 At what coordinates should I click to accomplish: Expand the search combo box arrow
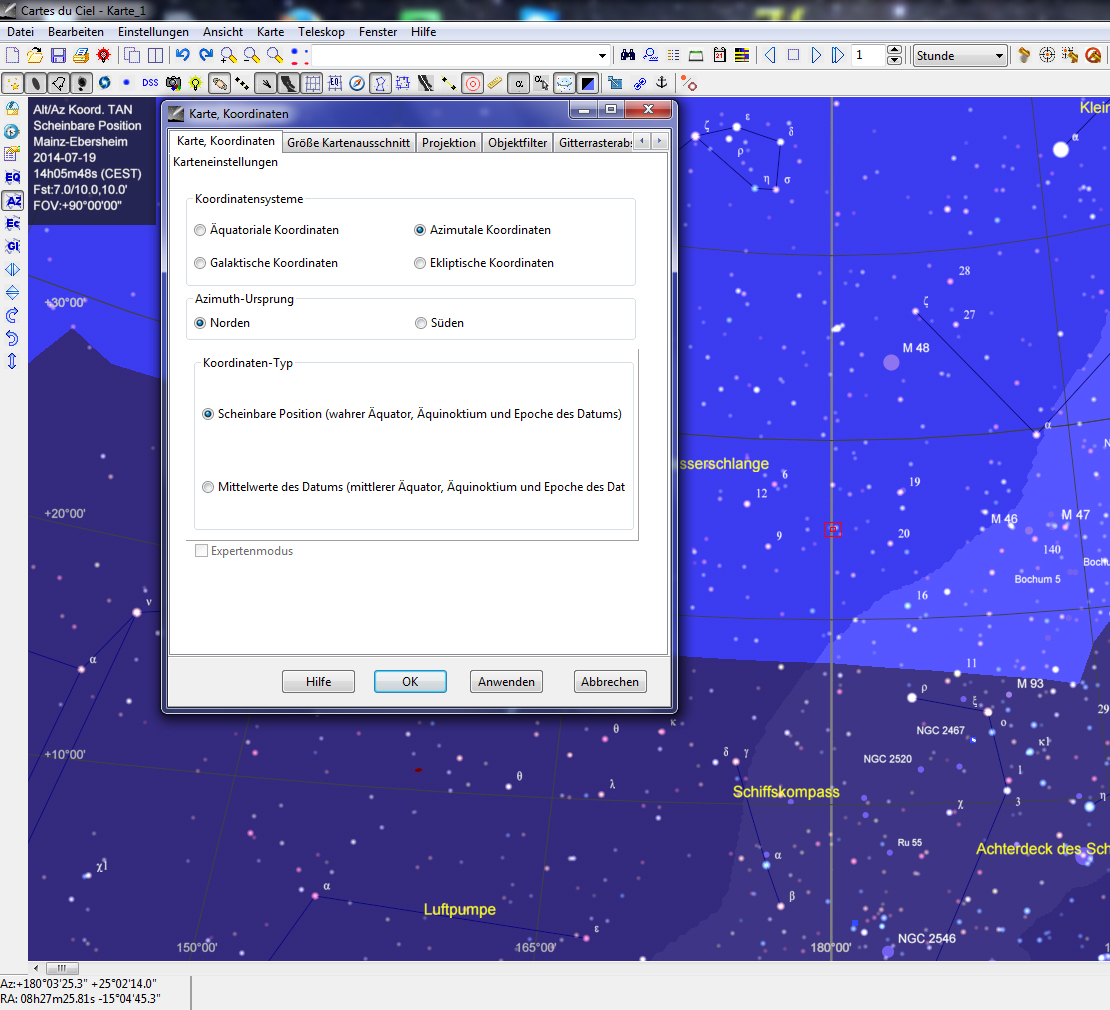click(602, 55)
